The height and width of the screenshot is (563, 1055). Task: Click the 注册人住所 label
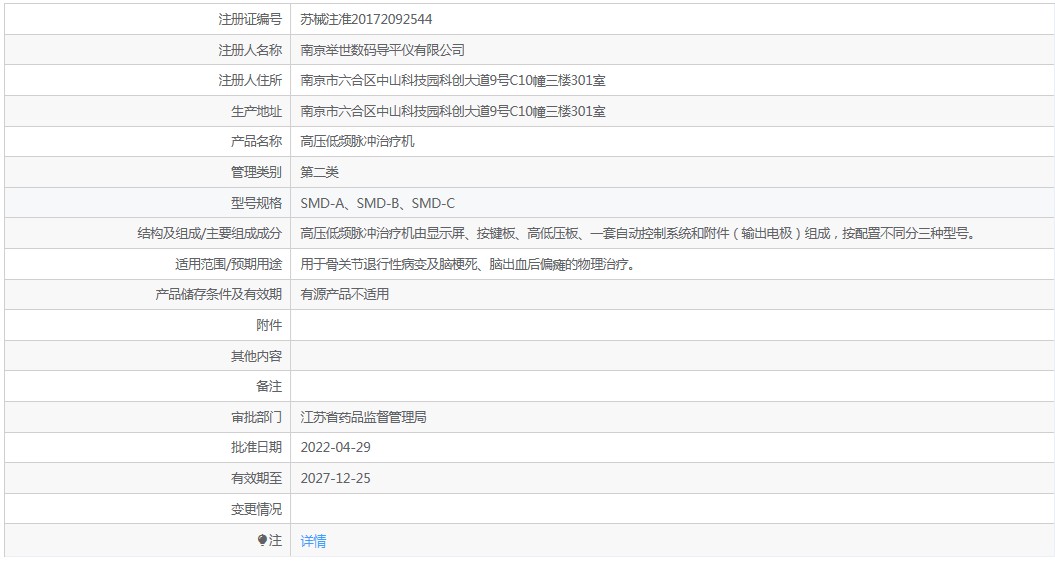(x=250, y=81)
